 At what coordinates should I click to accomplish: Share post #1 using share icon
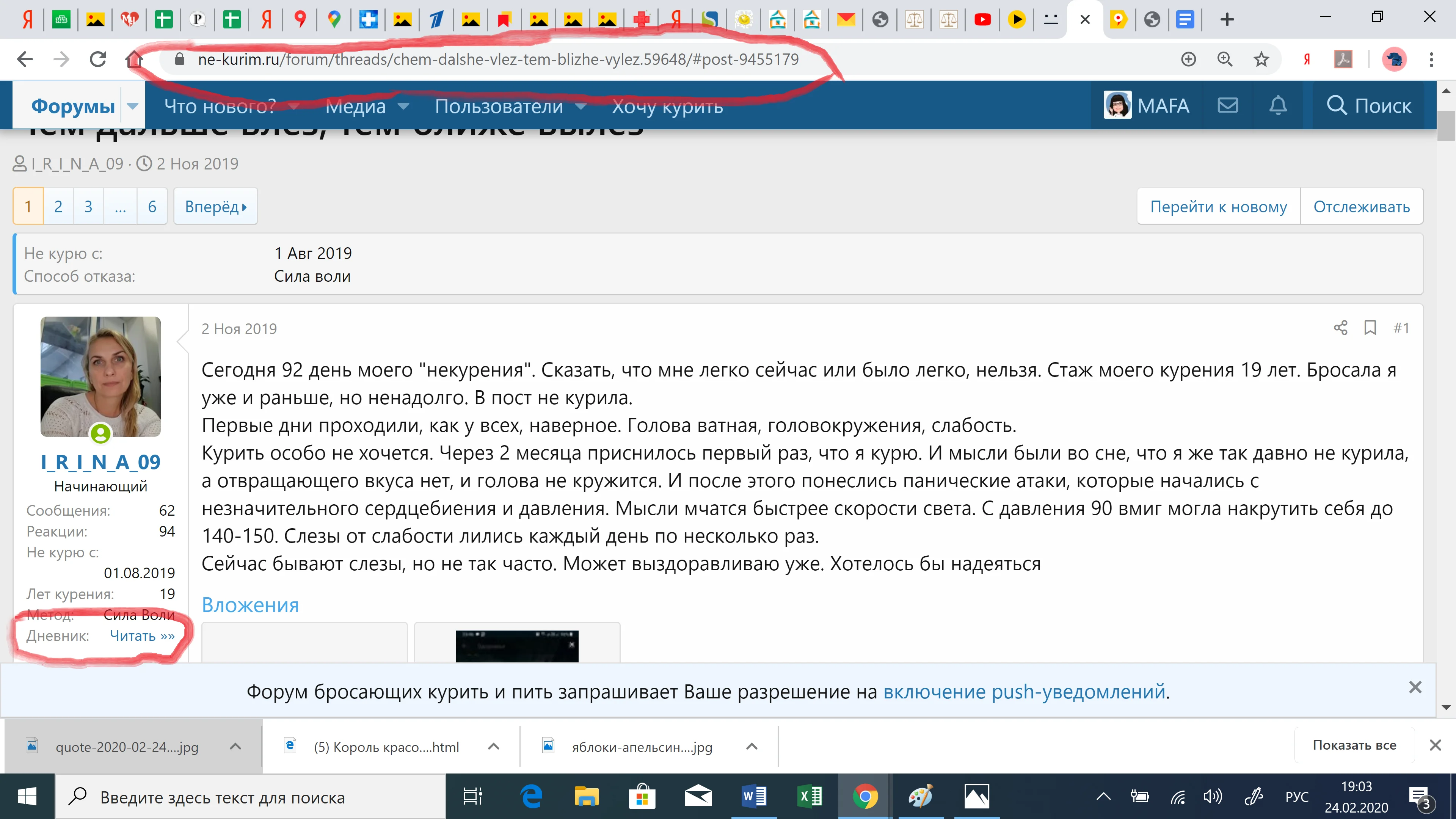point(1341,328)
